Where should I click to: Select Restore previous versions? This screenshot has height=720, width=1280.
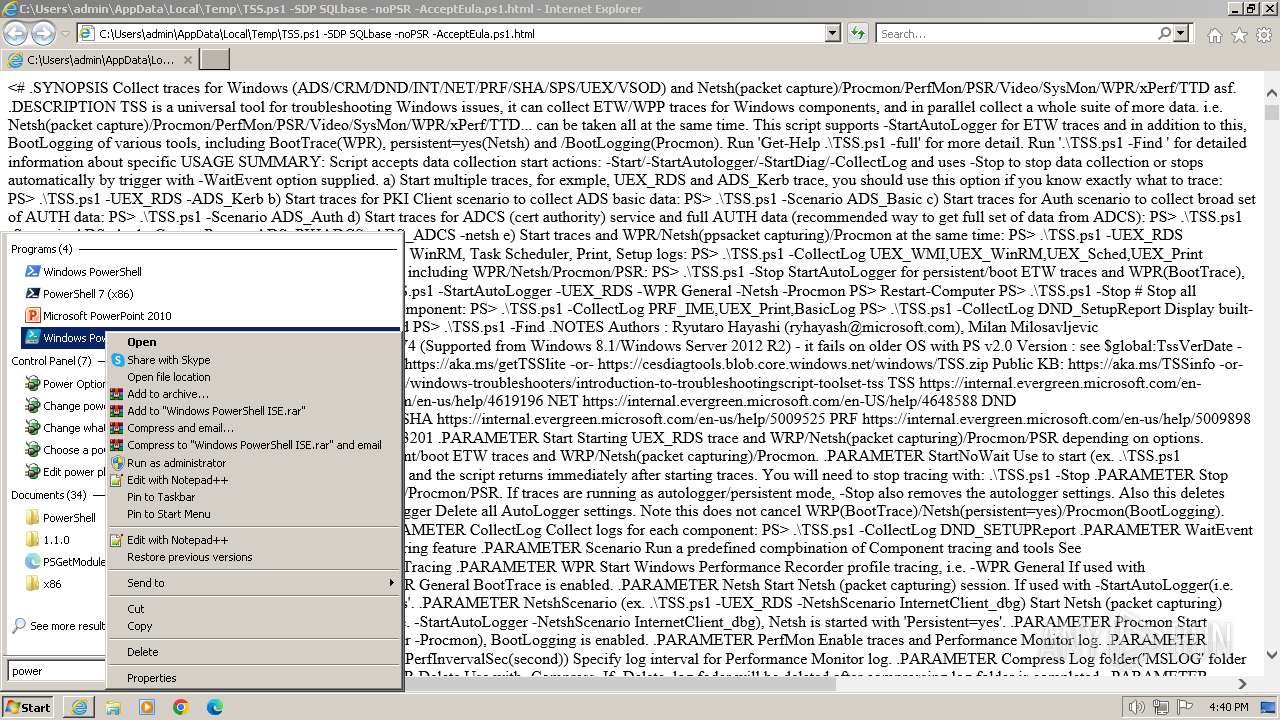tap(253, 557)
